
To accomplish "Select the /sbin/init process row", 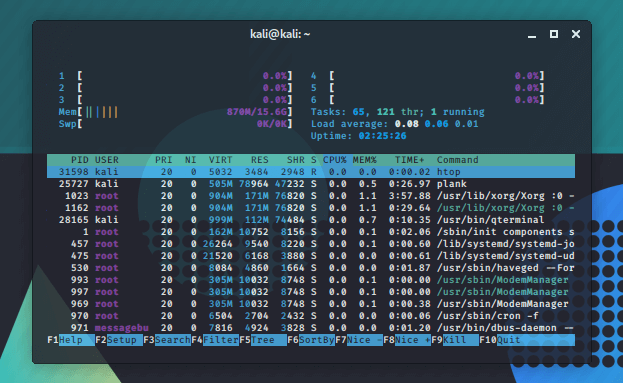I will (311, 232).
